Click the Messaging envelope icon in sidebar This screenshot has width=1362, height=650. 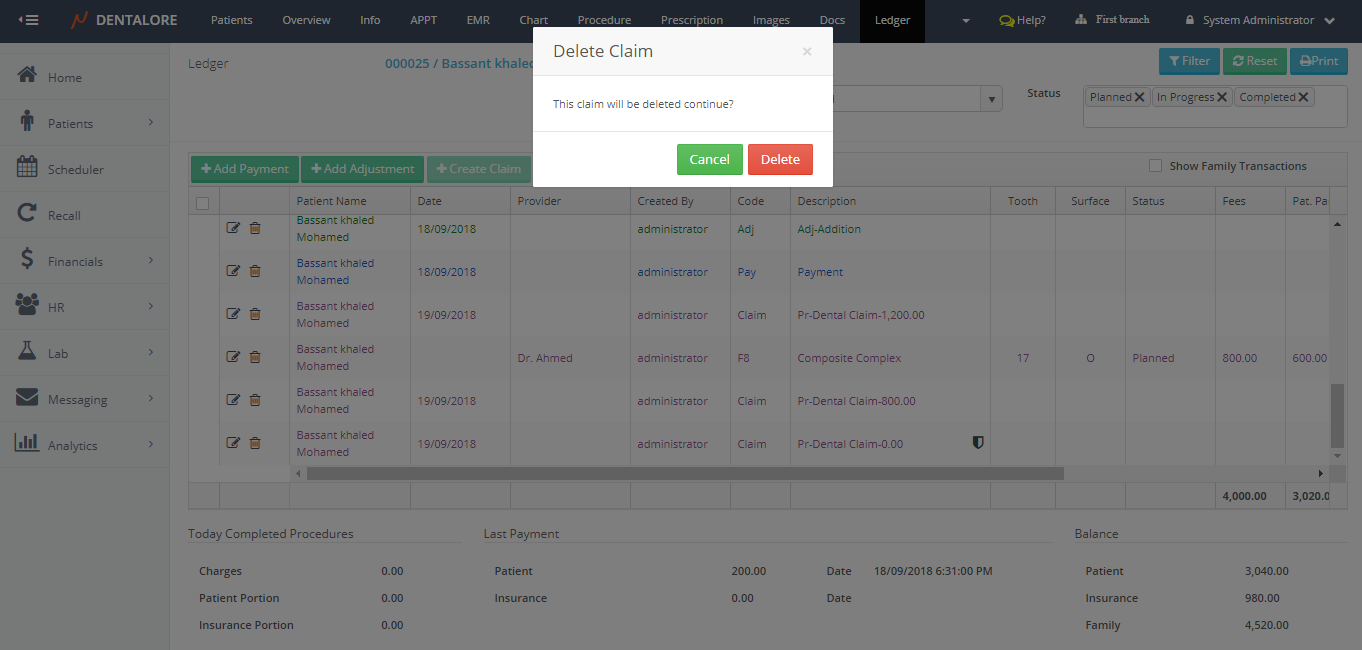pyautogui.click(x=27, y=398)
